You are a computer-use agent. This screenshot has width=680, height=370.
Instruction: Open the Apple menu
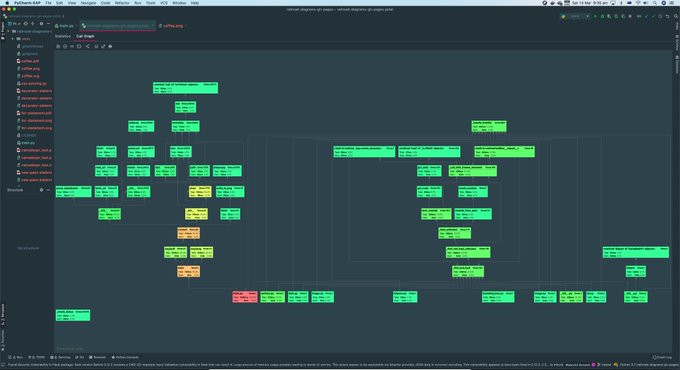tap(7, 3)
